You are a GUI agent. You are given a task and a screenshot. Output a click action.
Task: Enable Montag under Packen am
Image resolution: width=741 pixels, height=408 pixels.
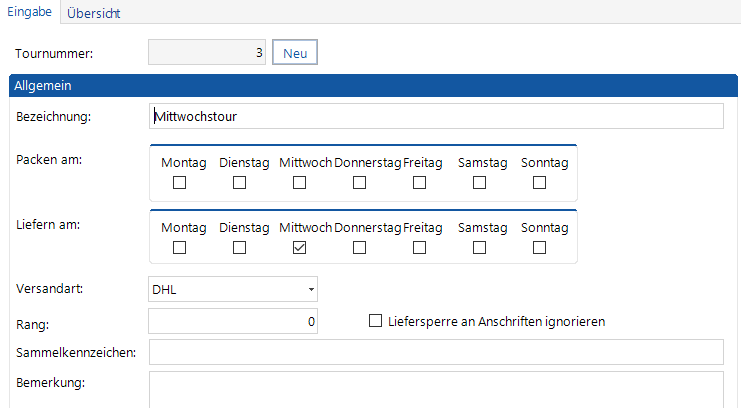(180, 183)
